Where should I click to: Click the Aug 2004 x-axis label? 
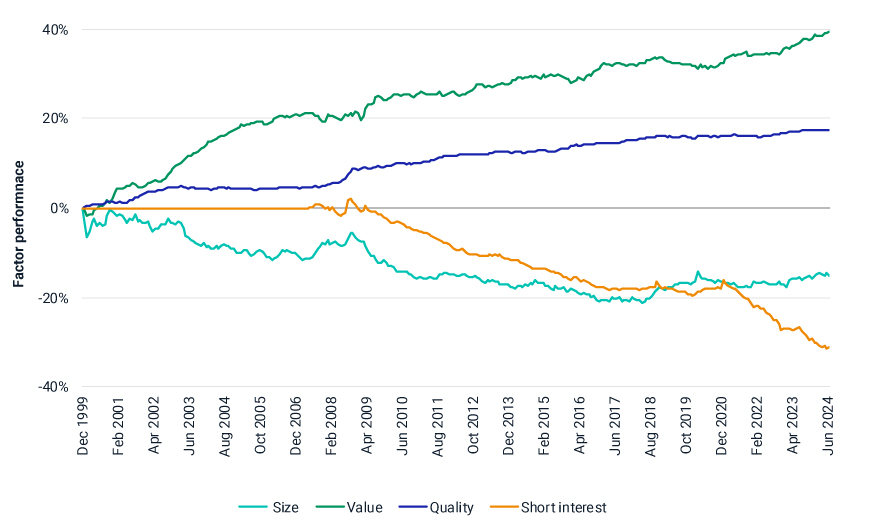(225, 427)
